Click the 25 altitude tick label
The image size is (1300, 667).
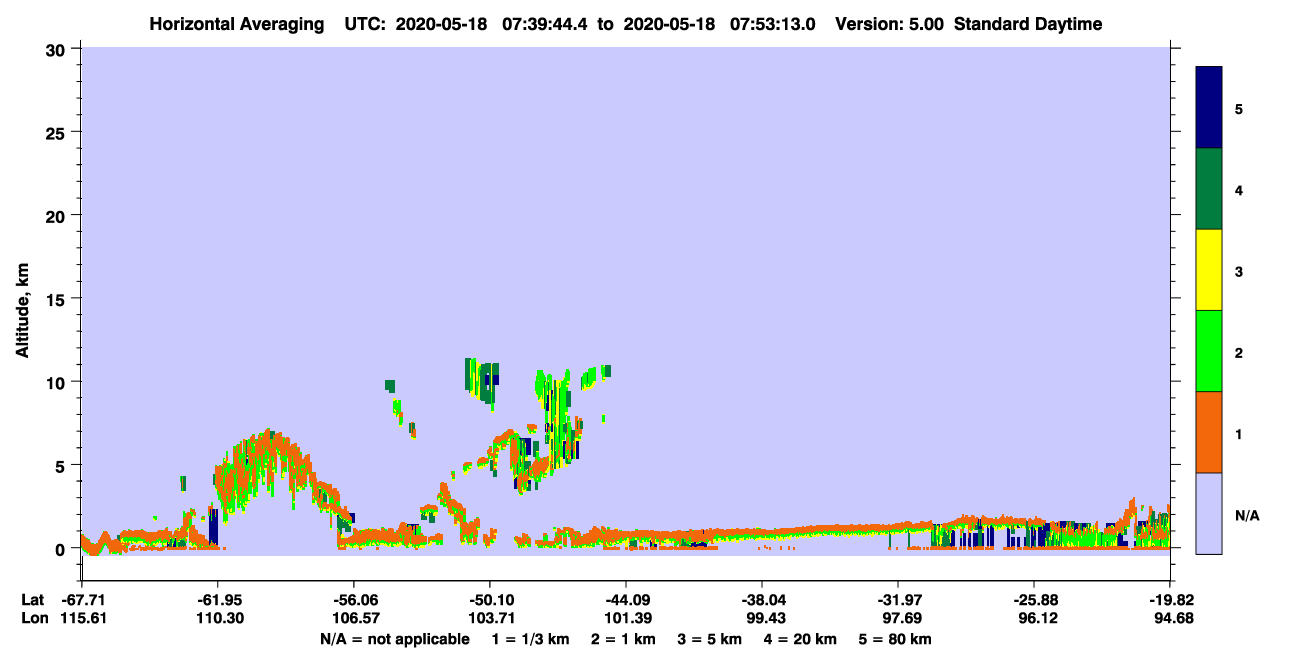pyautogui.click(x=58, y=132)
